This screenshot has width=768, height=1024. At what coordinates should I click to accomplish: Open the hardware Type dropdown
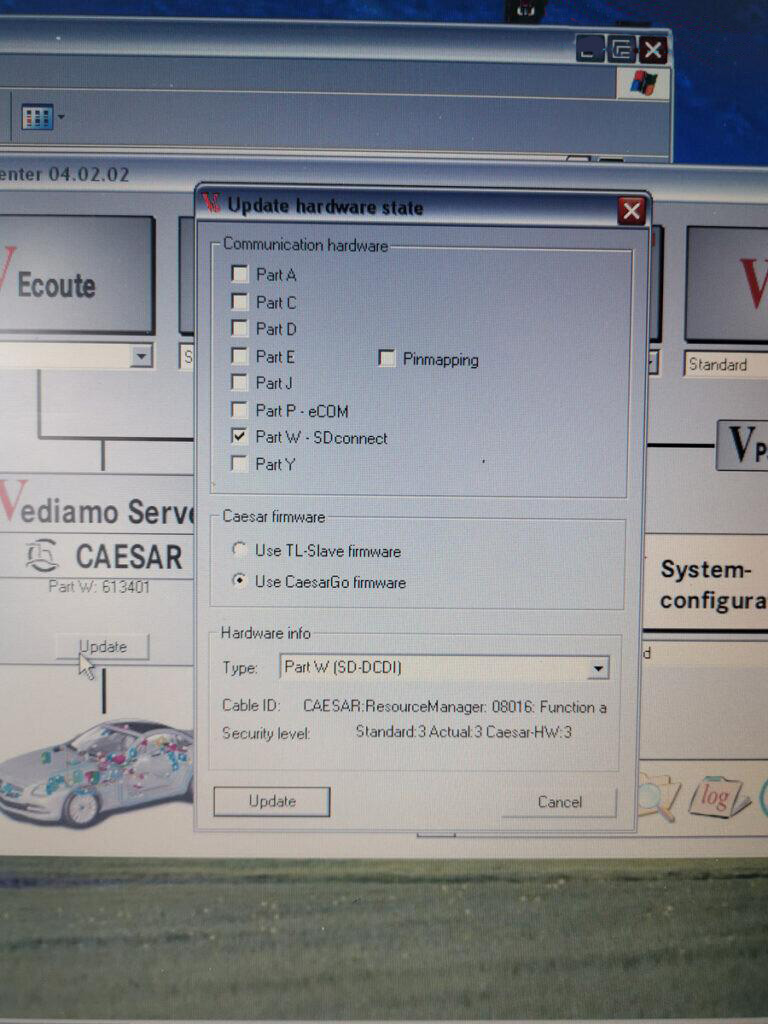point(598,669)
